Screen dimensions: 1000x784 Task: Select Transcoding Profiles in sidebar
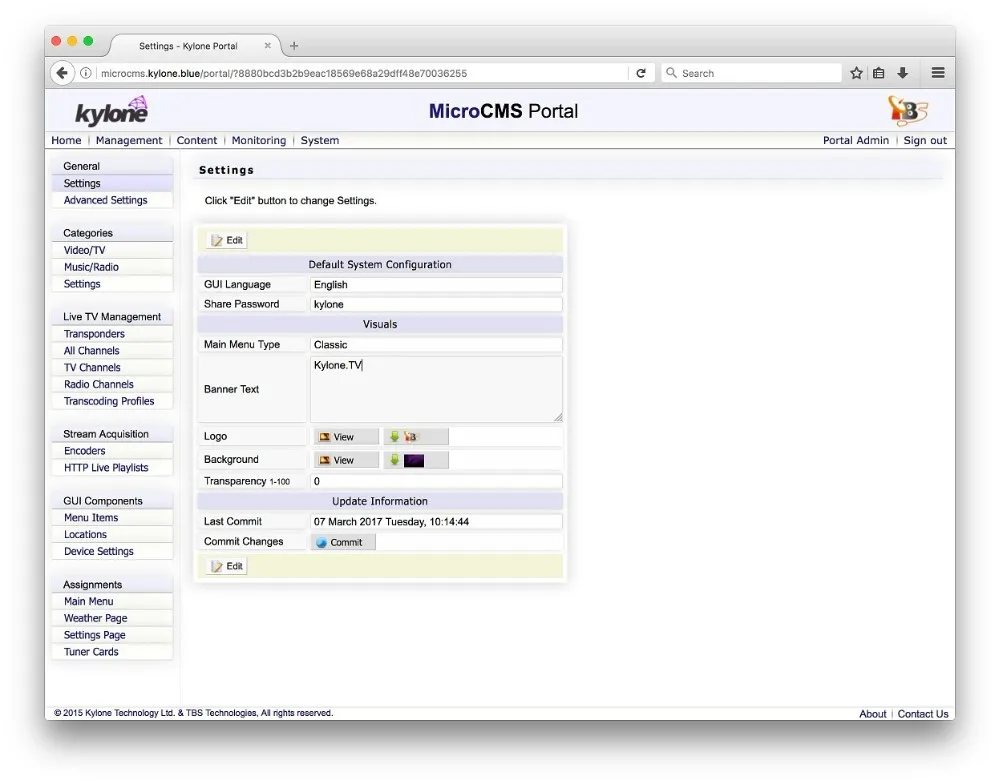pos(109,401)
